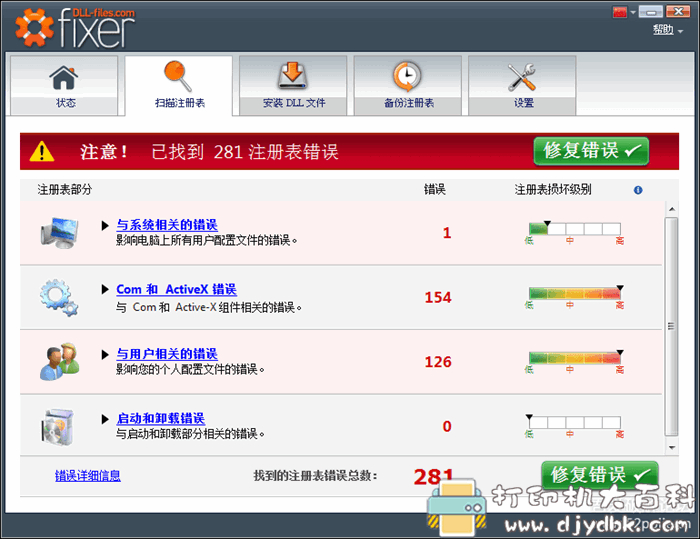Open 与用户相关的错误 link
The image size is (700, 539).
click(x=167, y=354)
